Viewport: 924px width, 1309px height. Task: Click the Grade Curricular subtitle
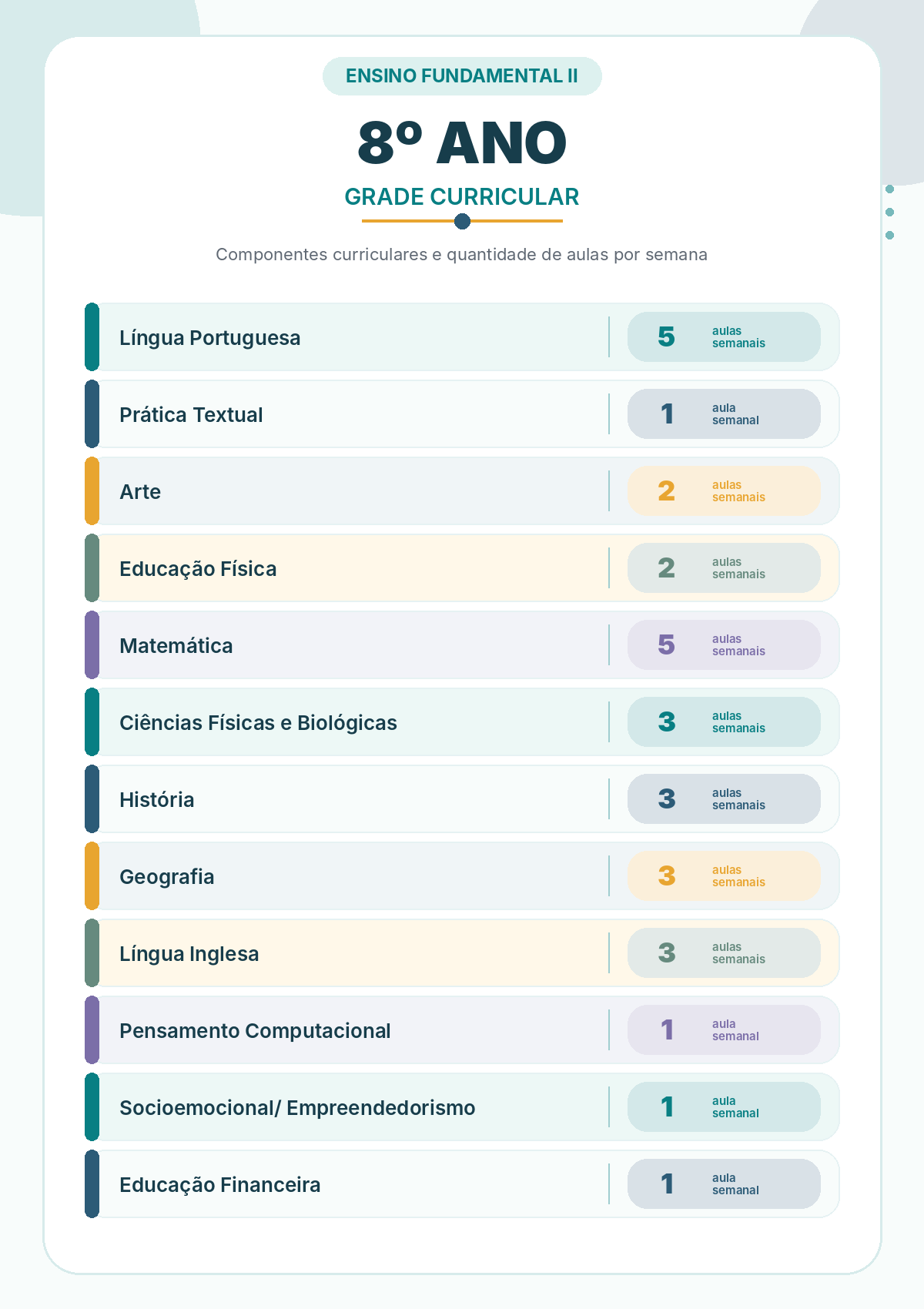462,197
